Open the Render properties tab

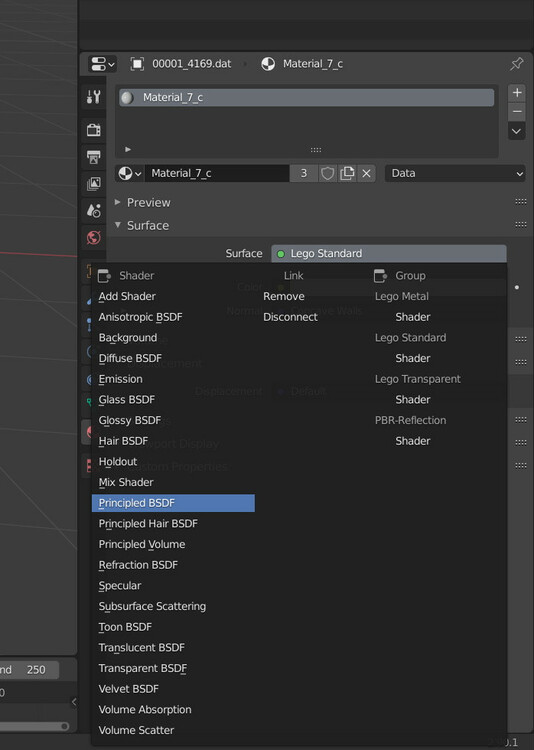93,130
